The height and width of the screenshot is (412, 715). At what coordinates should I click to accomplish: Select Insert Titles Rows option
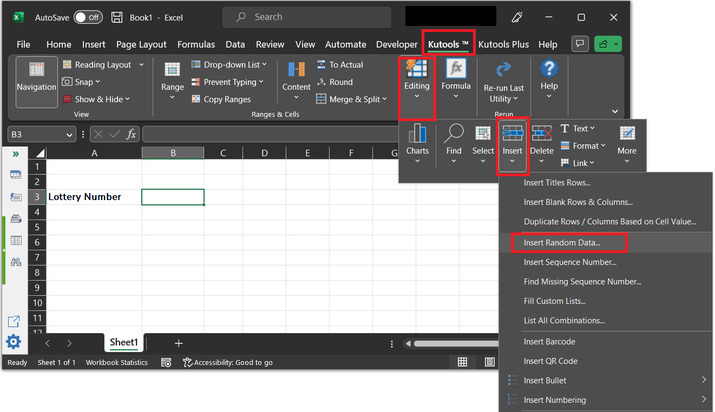tap(606, 183)
